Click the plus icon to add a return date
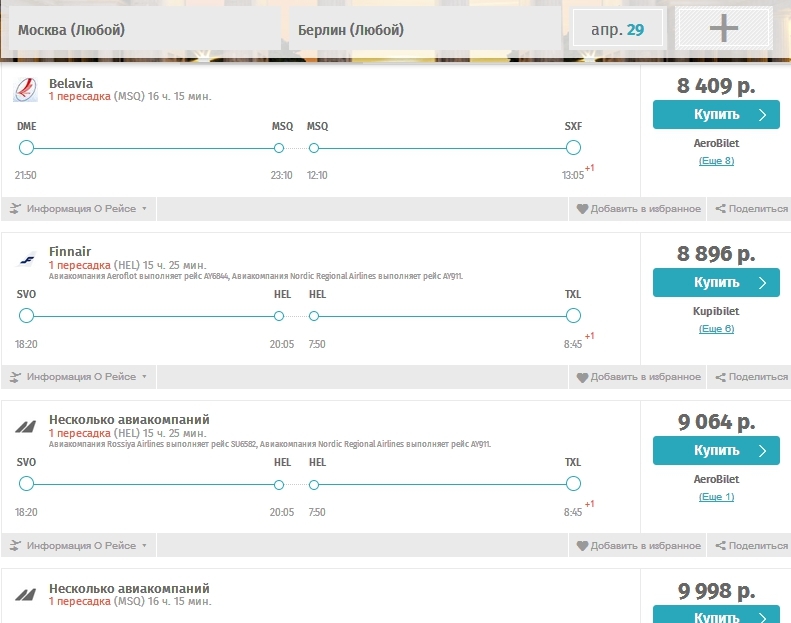This screenshot has height=623, width=791. [x=723, y=28]
